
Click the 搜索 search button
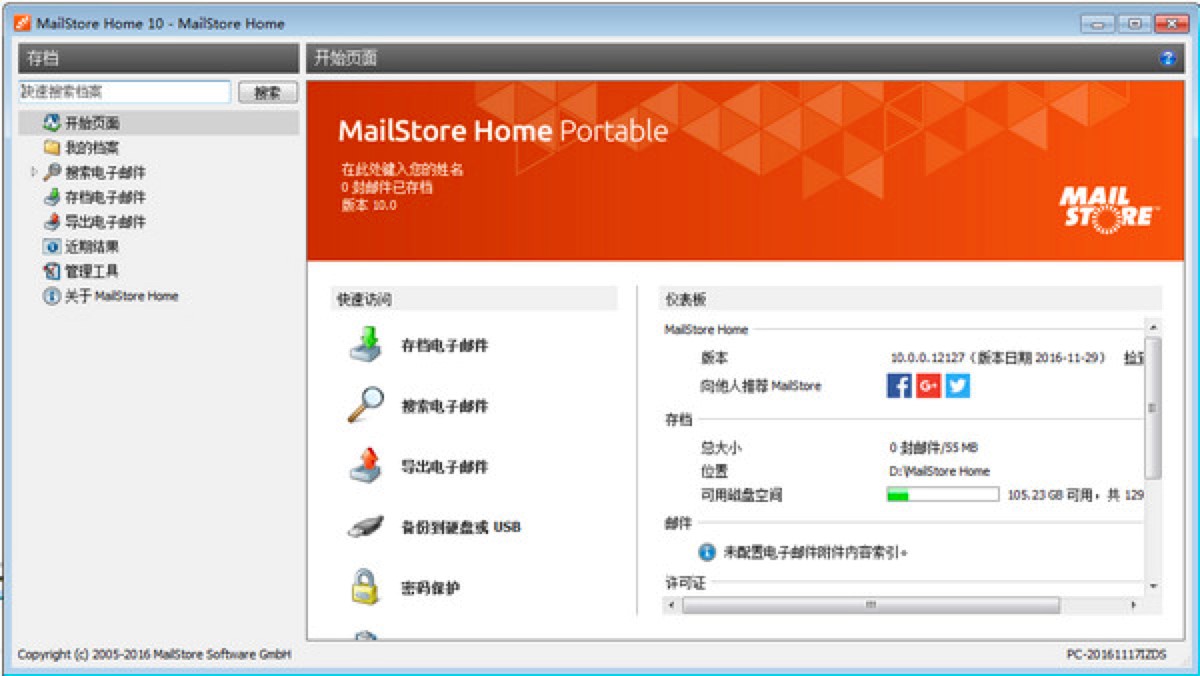coord(268,92)
